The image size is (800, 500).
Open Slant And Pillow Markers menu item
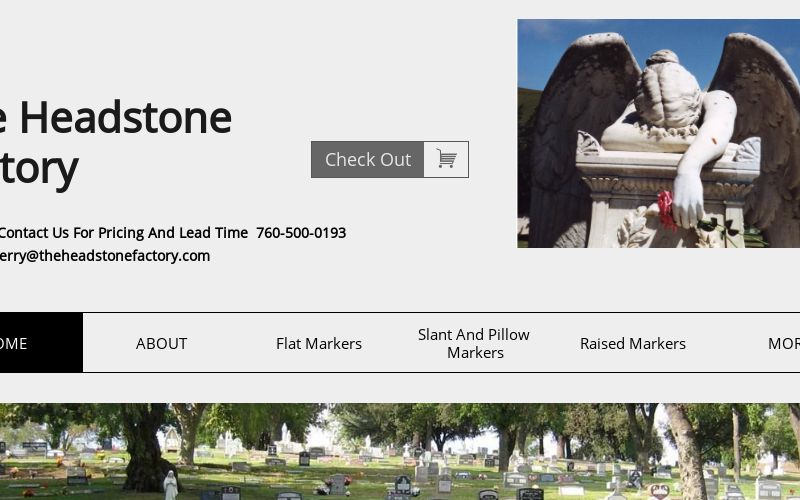click(474, 343)
